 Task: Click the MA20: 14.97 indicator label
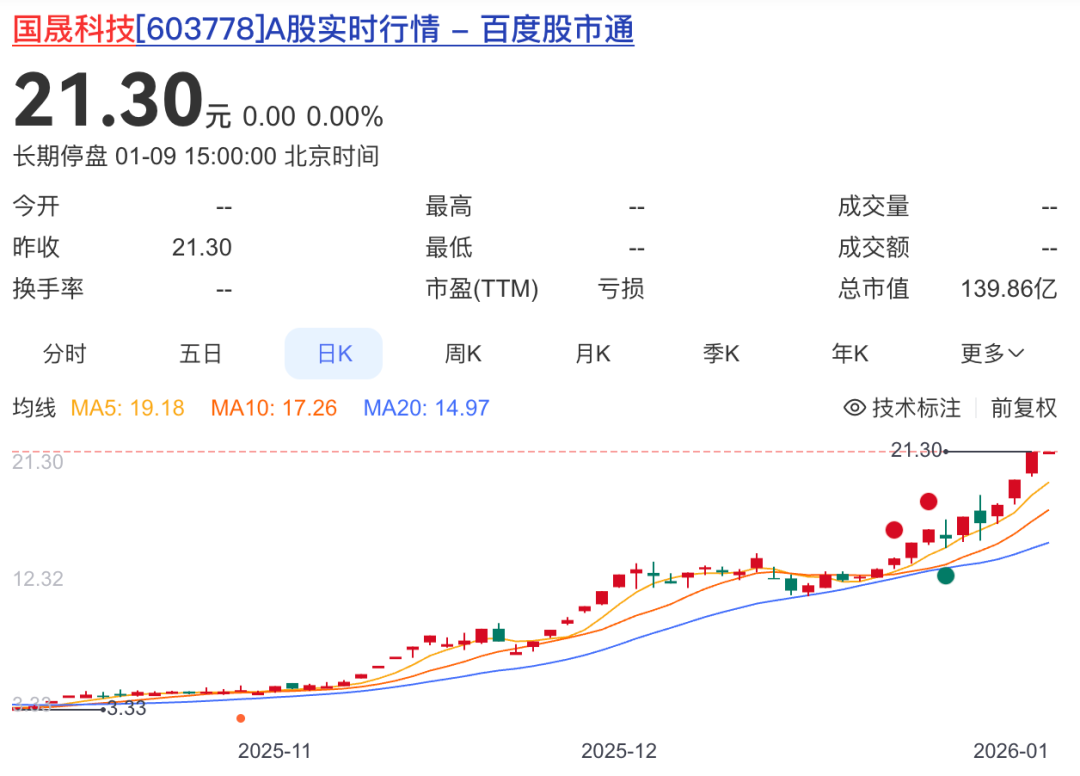coord(426,408)
